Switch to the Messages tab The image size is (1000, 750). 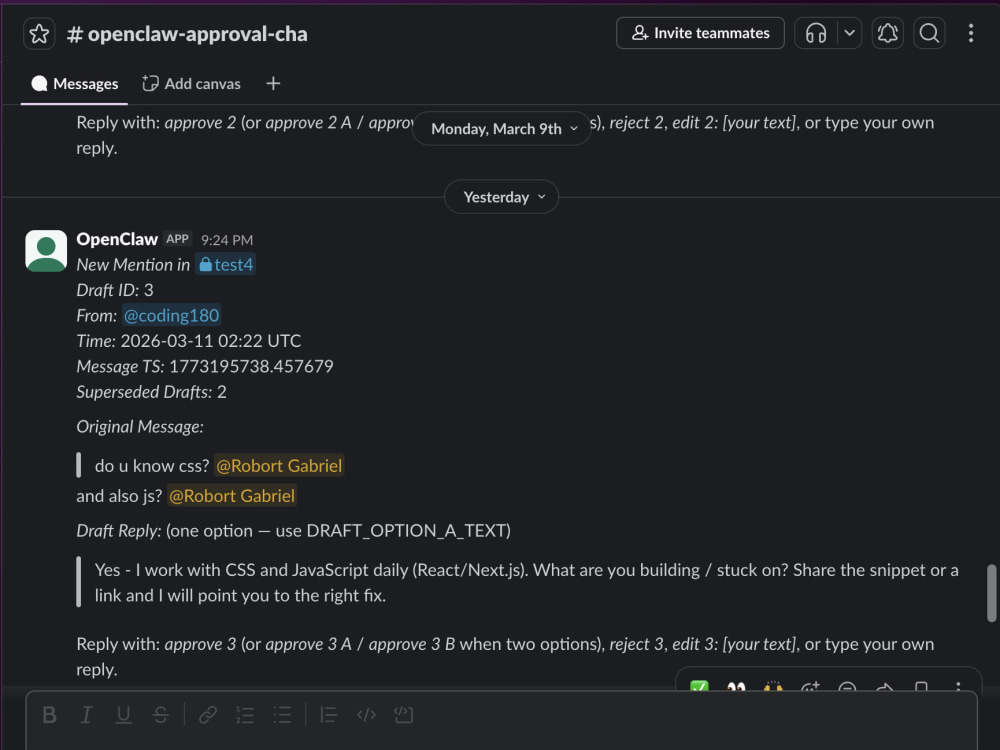(x=75, y=84)
